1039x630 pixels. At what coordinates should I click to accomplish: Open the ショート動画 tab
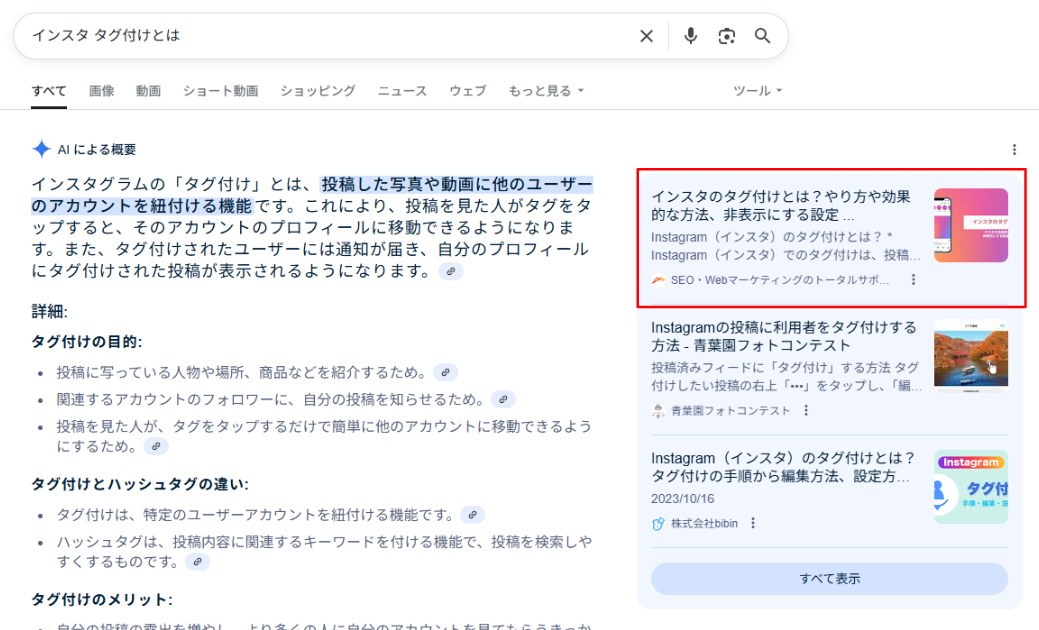[221, 91]
